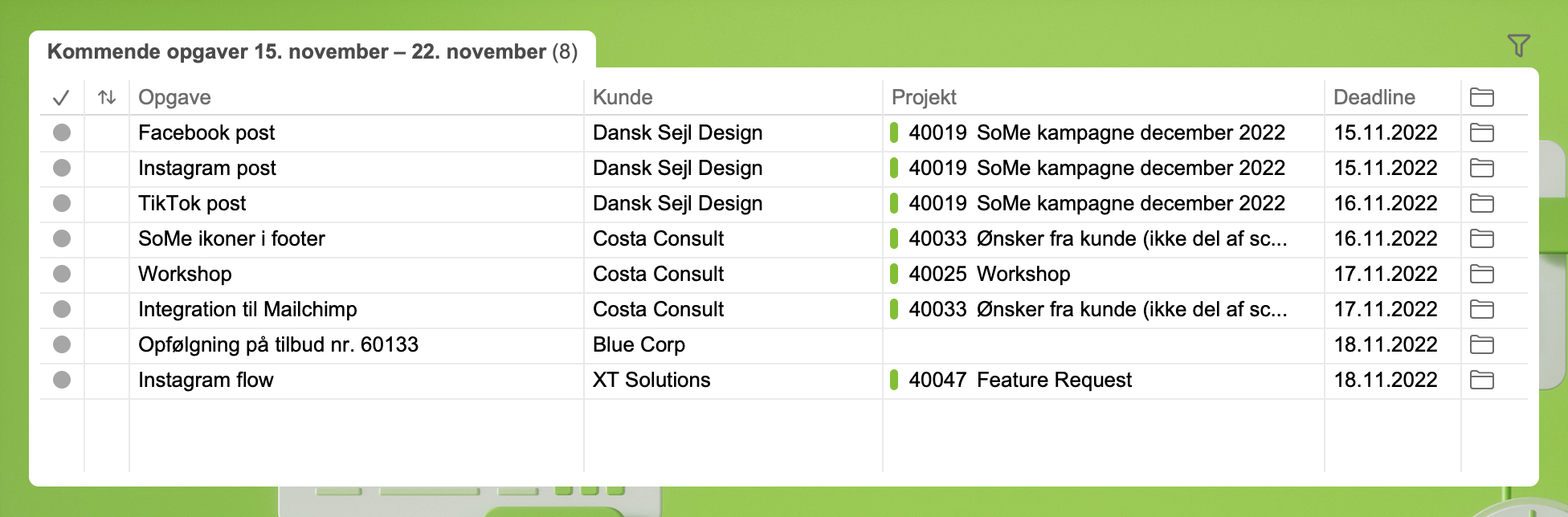
Task: Click the folder icon in header row
Action: coord(1481,98)
